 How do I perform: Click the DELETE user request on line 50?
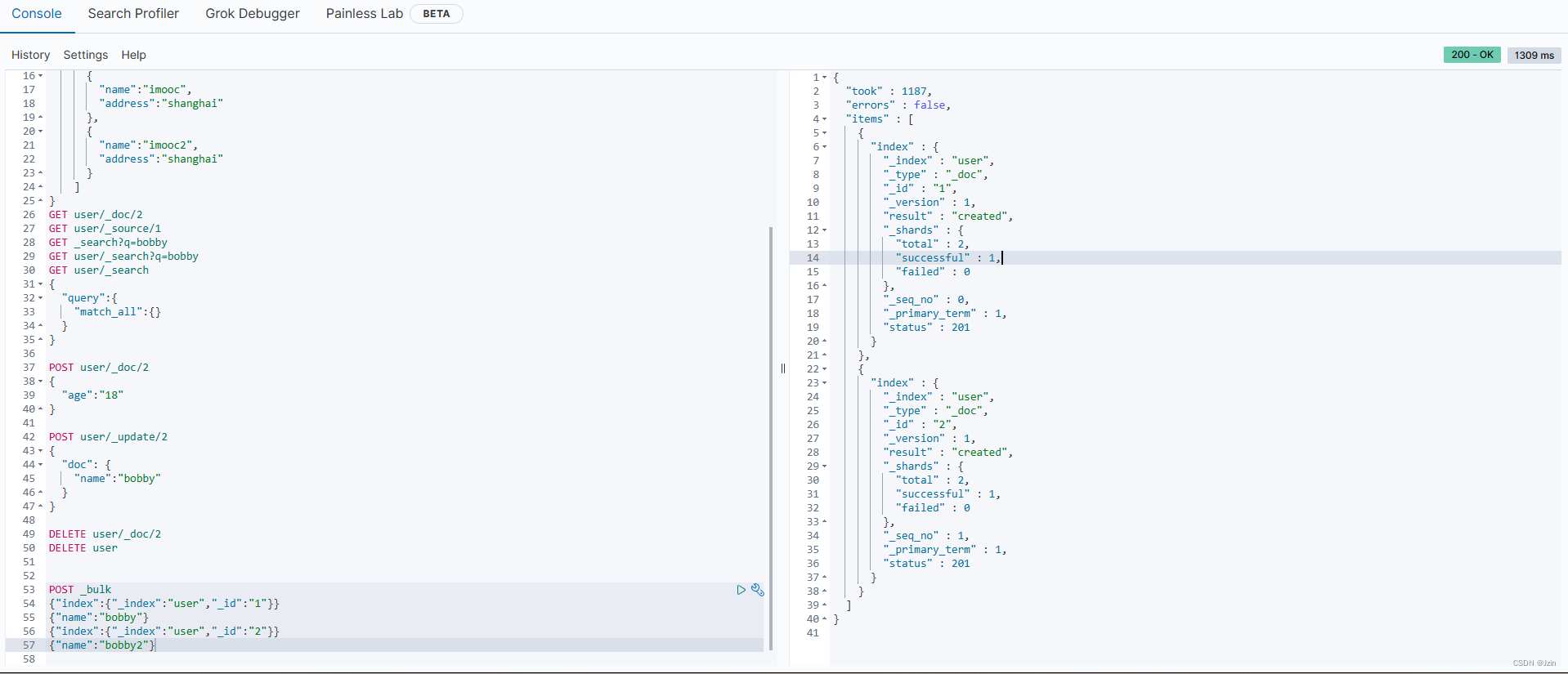coord(83,548)
